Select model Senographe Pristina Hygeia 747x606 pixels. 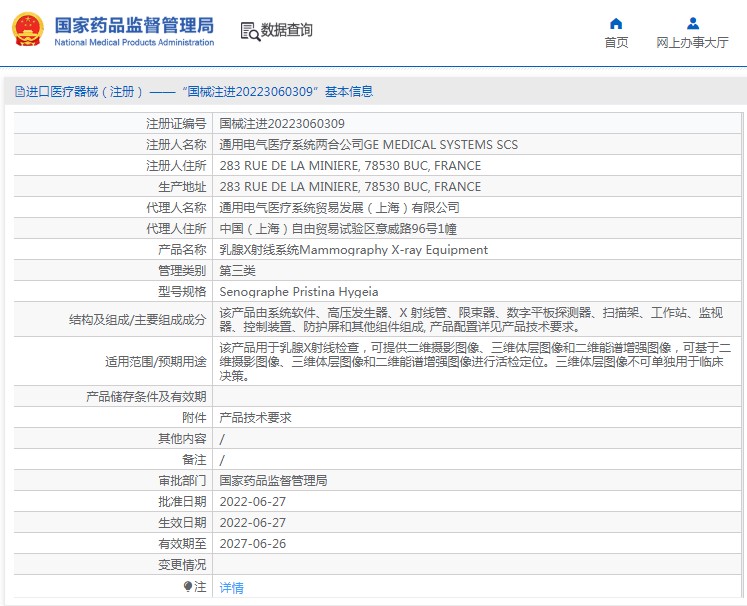[299, 292]
